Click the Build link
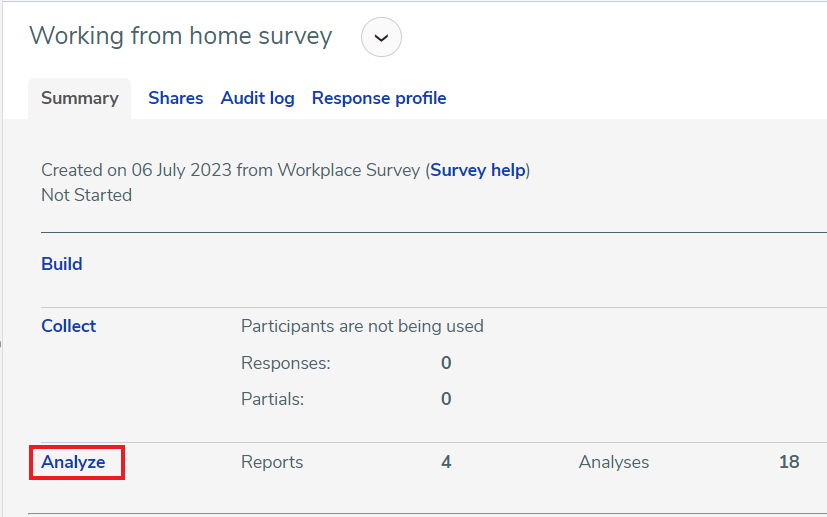This screenshot has height=517, width=827. (62, 264)
